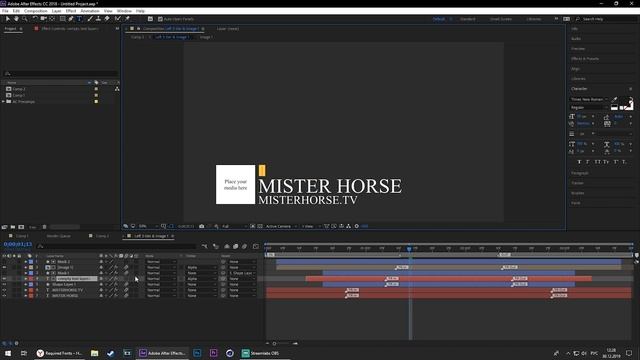Click the All Caps text style button

(598, 162)
